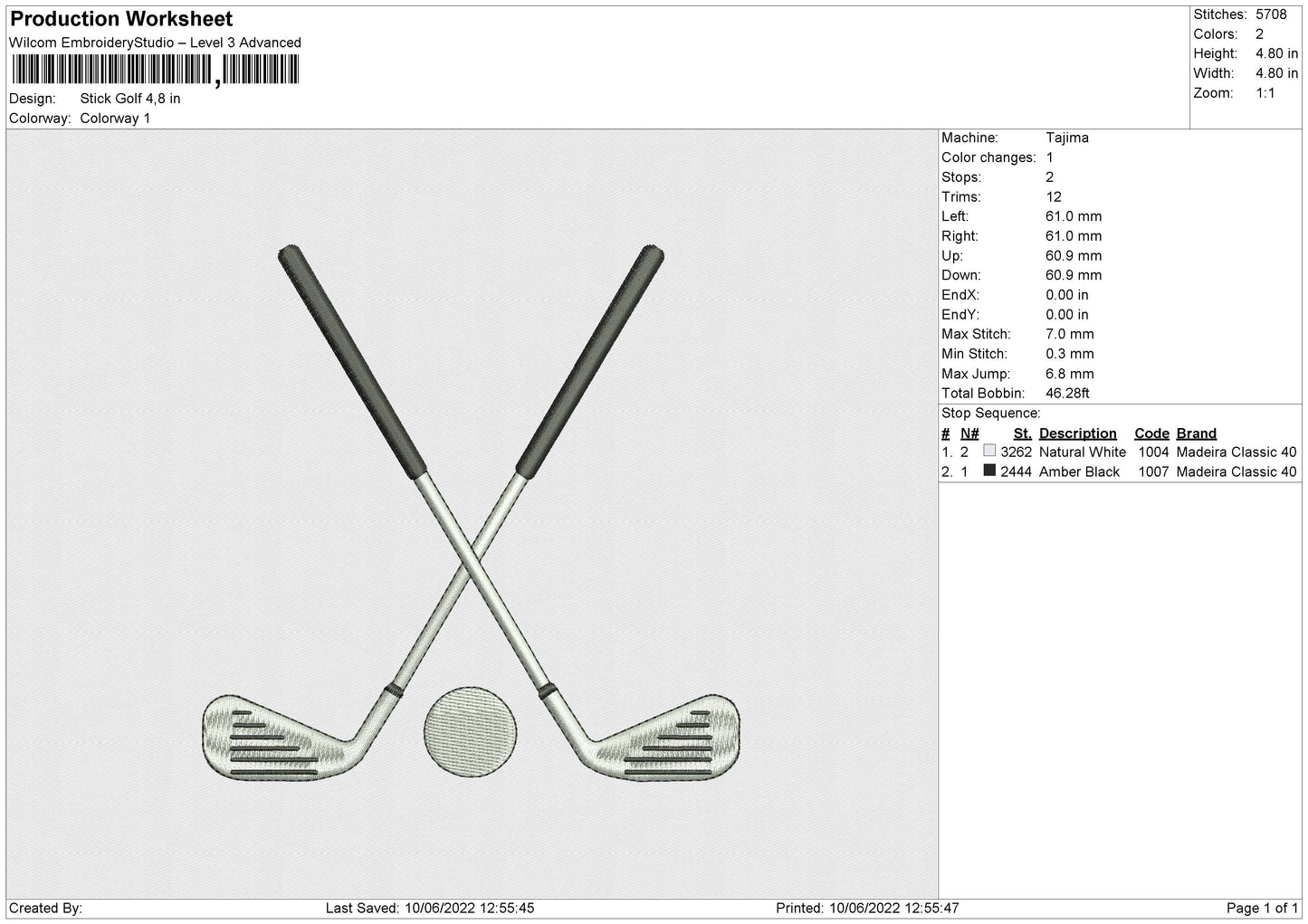This screenshot has width=1308, height=924.
Task: Click the stitch number 3262
Action: pos(1017,452)
